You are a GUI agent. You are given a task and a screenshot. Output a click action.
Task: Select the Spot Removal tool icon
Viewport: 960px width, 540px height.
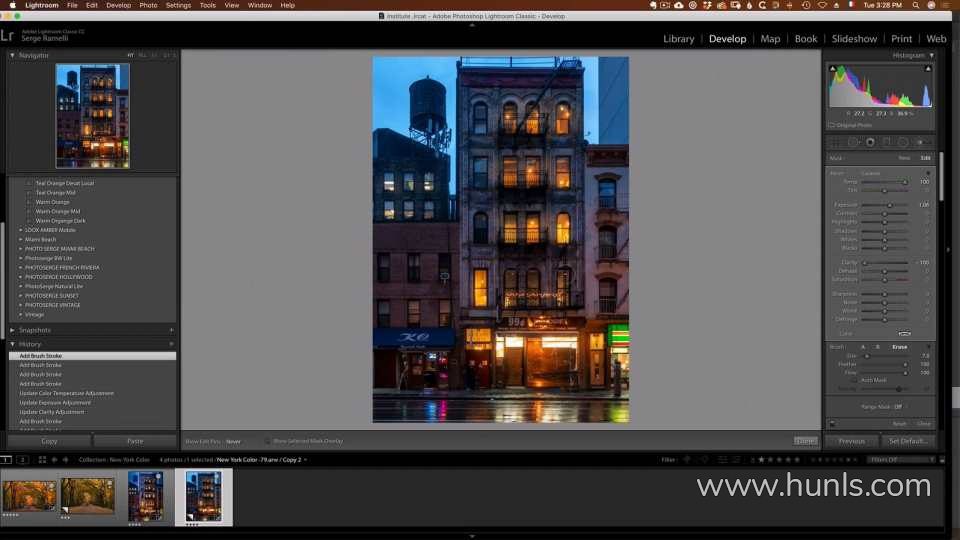[x=853, y=142]
